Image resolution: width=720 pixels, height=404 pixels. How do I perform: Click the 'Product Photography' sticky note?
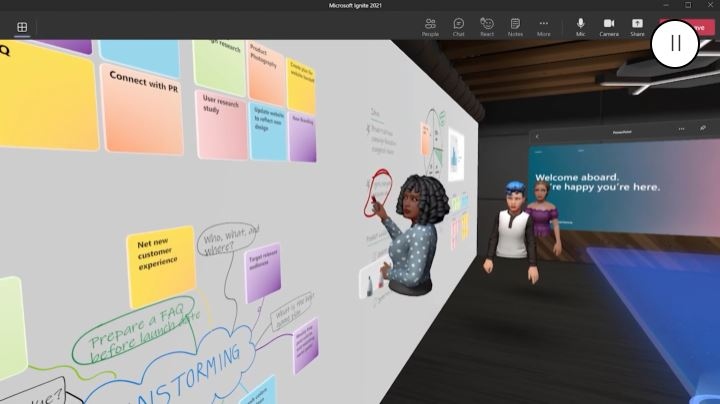click(x=265, y=73)
